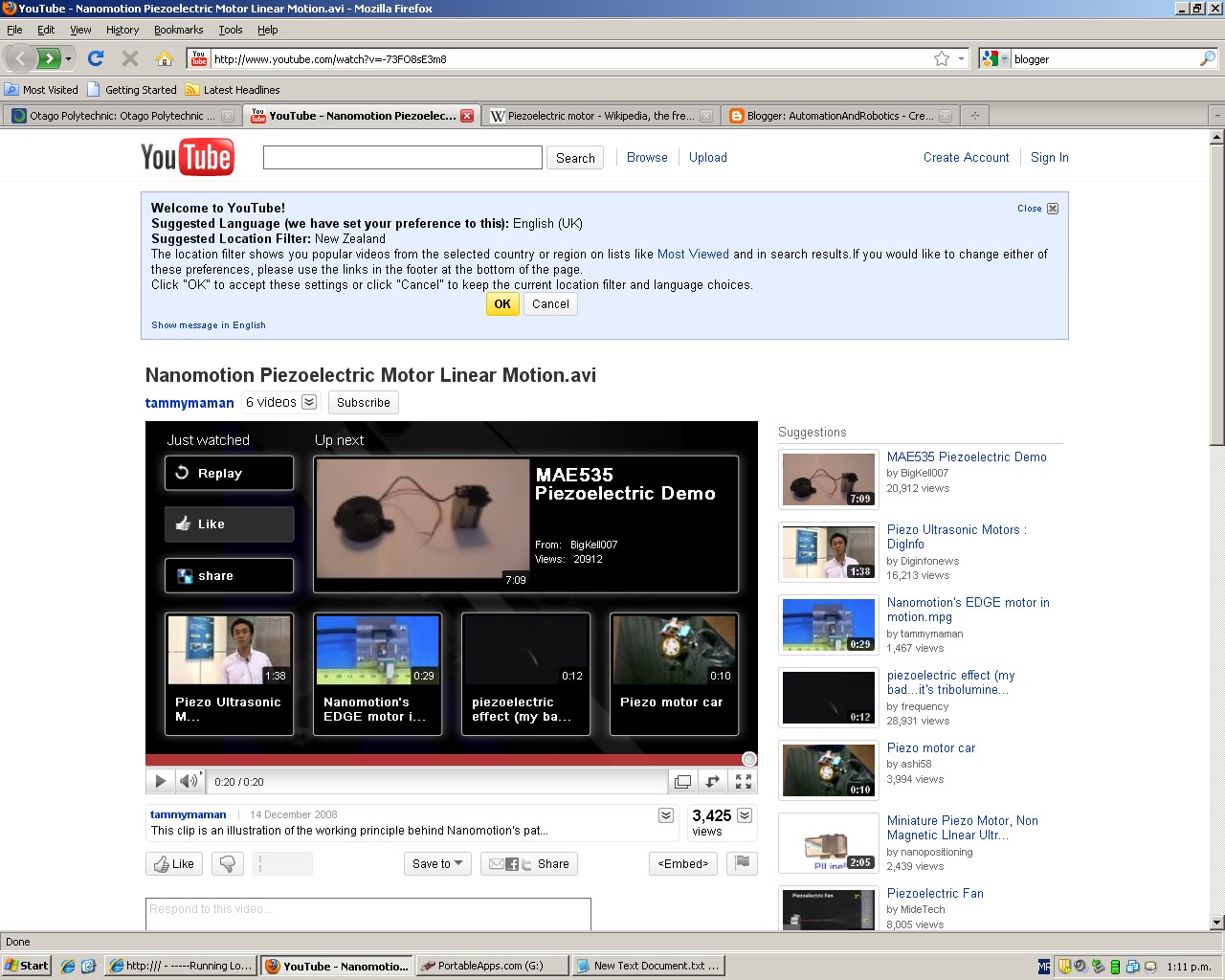Reload the page with the refresh icon

point(96,58)
